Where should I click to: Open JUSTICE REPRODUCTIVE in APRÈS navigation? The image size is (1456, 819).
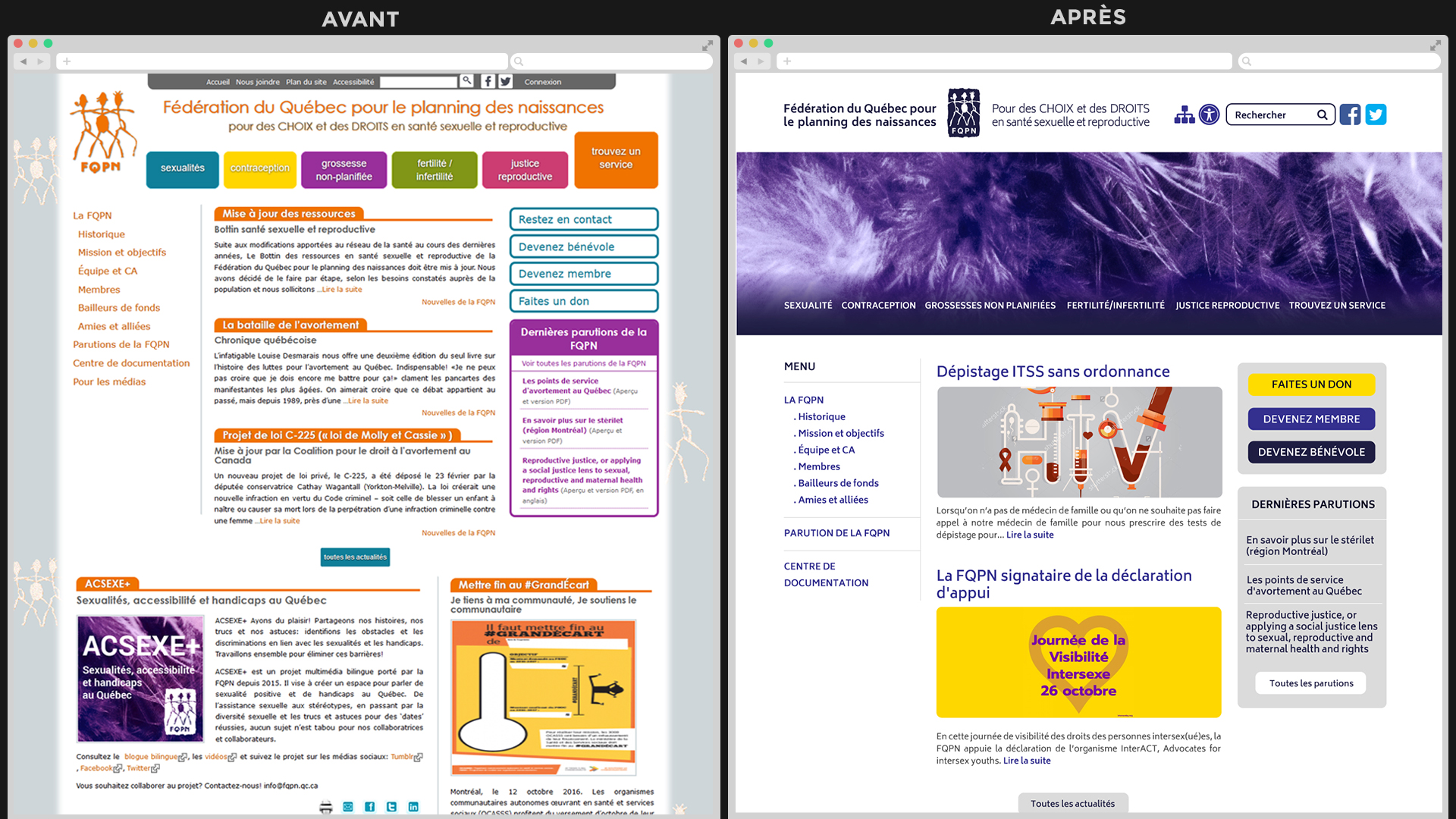pyautogui.click(x=1227, y=305)
